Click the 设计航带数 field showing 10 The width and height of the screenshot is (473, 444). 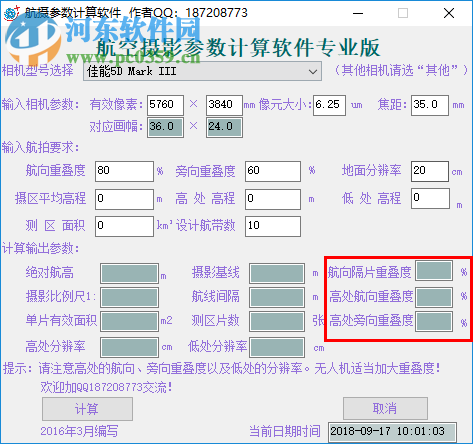click(x=273, y=226)
